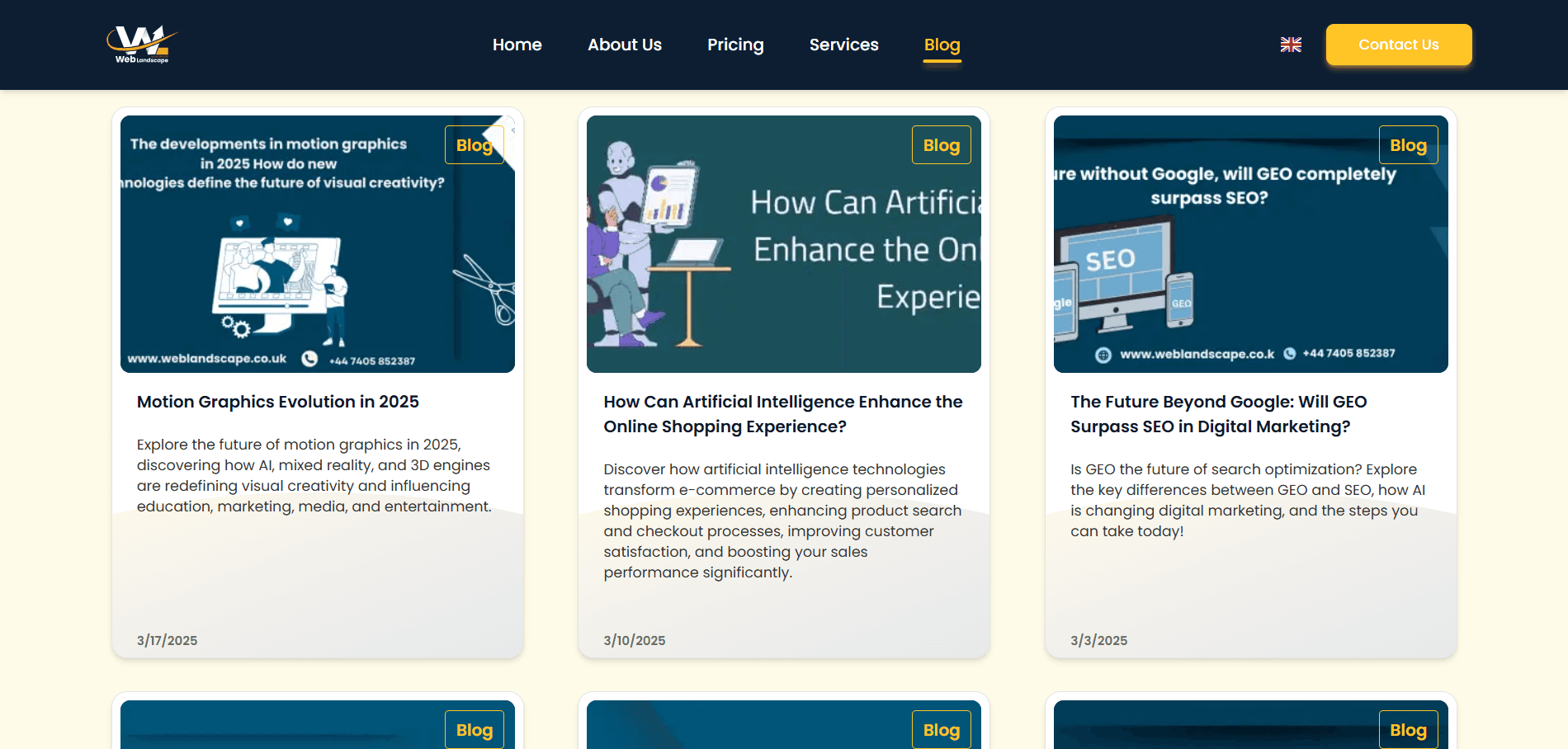
Task: Click the Blog tag on AI shopping card
Action: click(x=941, y=145)
